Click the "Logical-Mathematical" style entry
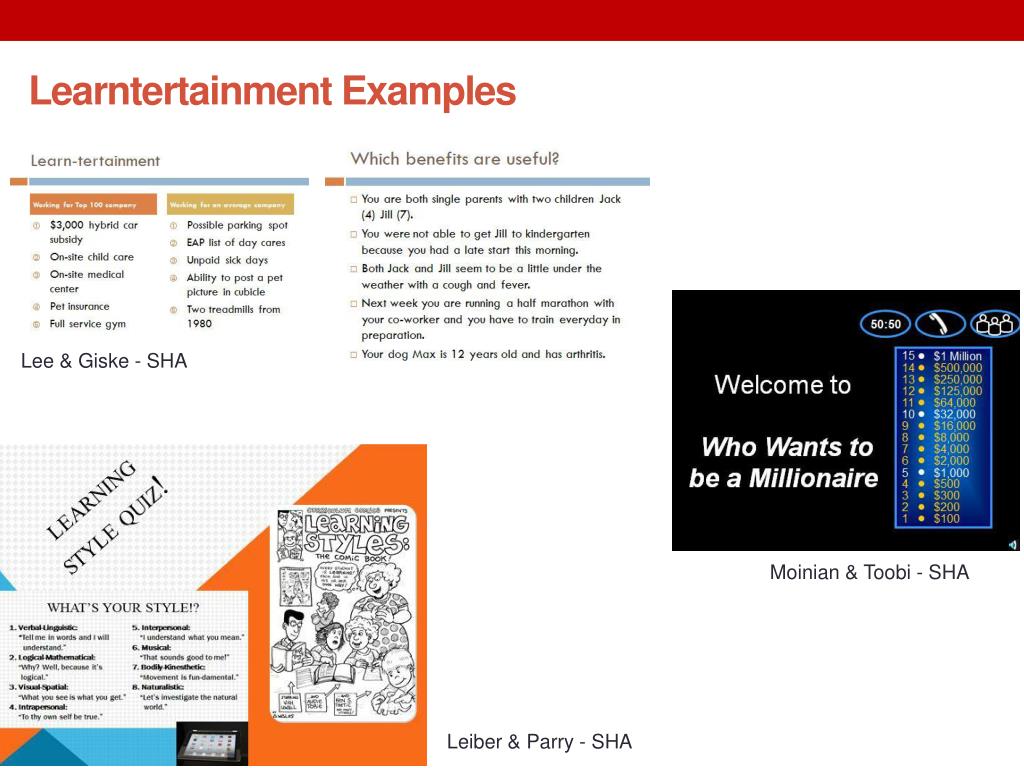This screenshot has height=768, width=1024. [x=56, y=667]
